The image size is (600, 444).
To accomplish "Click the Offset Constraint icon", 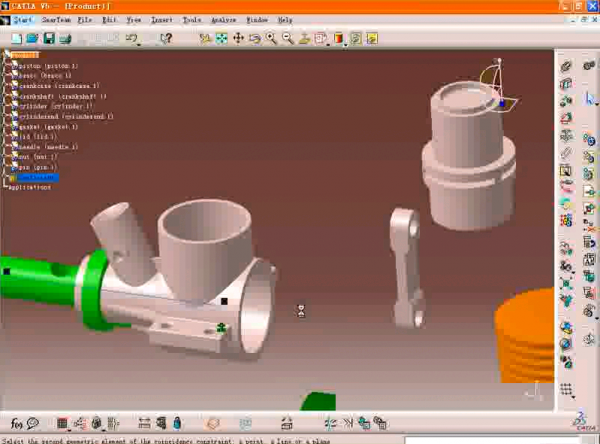I will tap(566, 101).
